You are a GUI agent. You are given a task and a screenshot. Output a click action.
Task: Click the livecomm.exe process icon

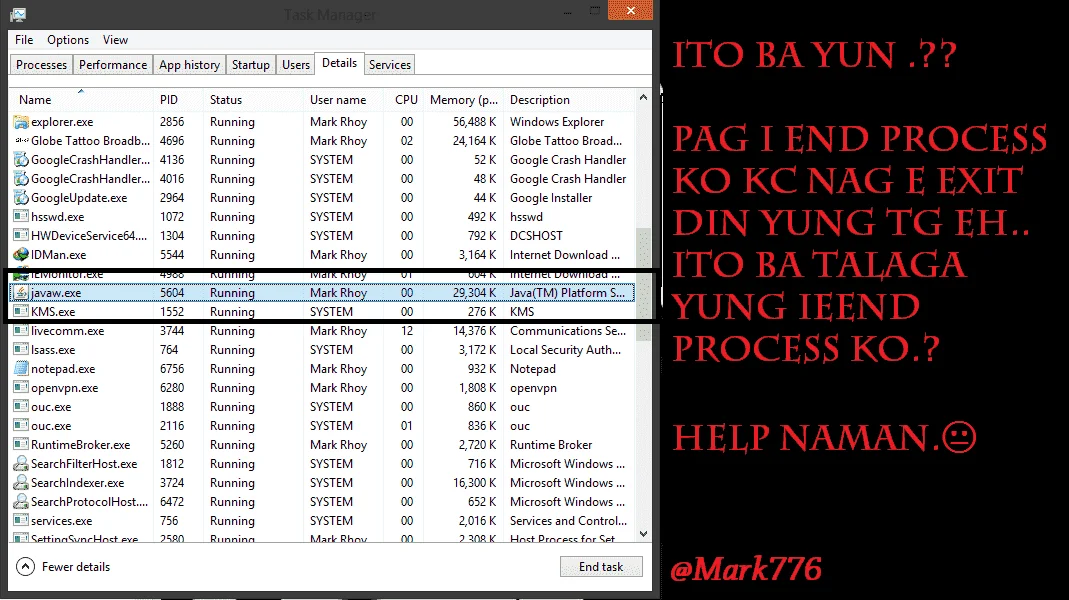[21, 331]
